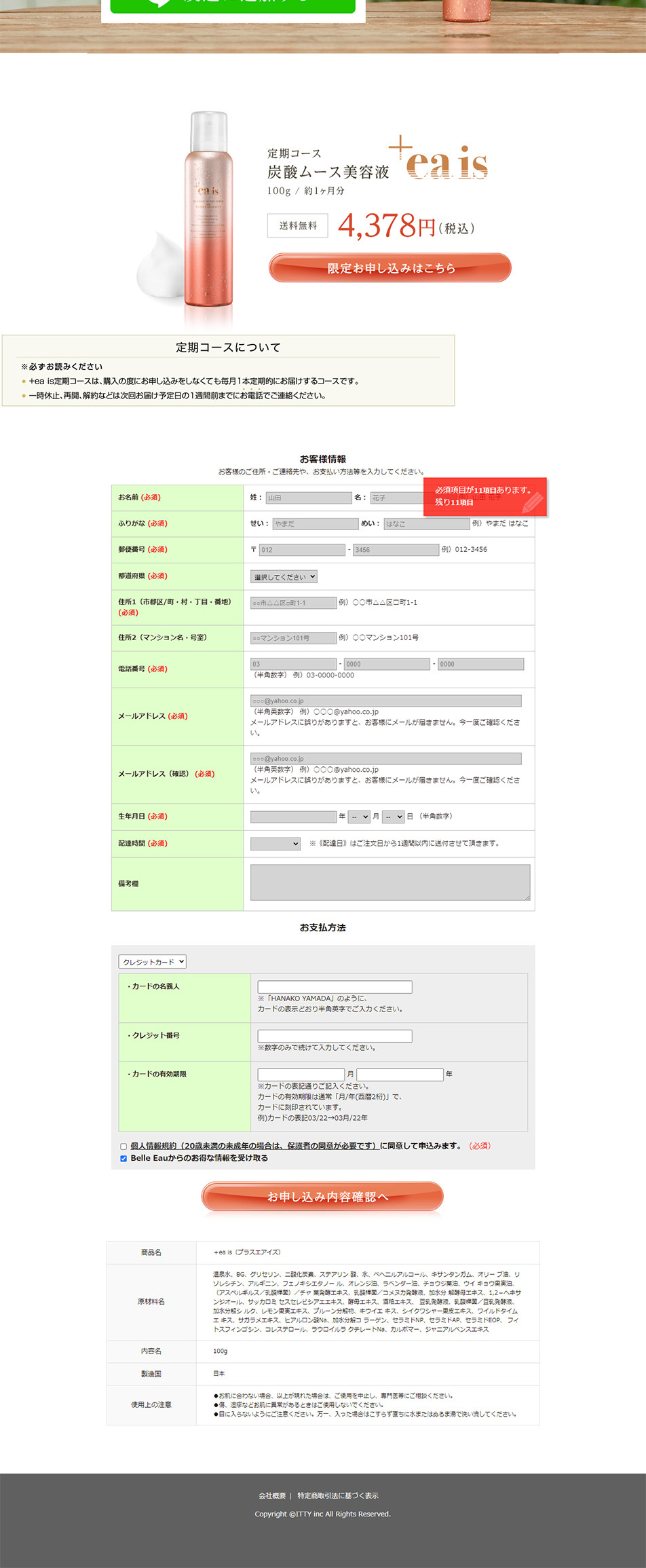The image size is (646, 1568).
Task: Click the 4,378円 price text
Action: pos(386,226)
